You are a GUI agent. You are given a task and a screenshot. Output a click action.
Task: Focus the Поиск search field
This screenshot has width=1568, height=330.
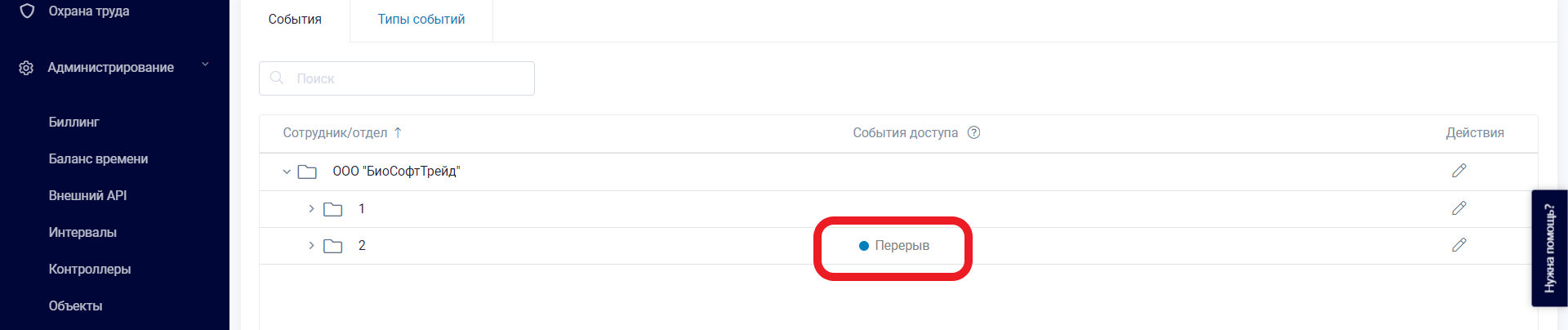pyautogui.click(x=397, y=78)
